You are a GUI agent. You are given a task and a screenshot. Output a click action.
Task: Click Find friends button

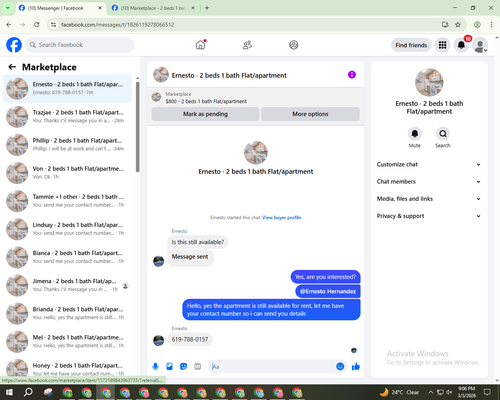click(411, 45)
